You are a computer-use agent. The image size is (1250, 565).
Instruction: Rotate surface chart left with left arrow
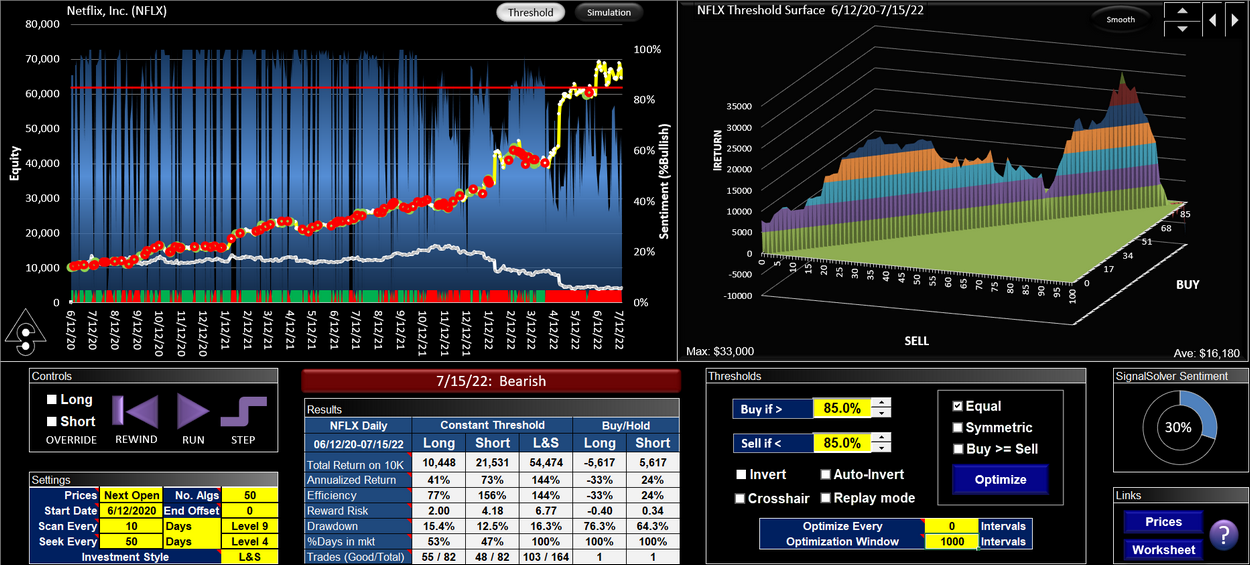(1212, 19)
